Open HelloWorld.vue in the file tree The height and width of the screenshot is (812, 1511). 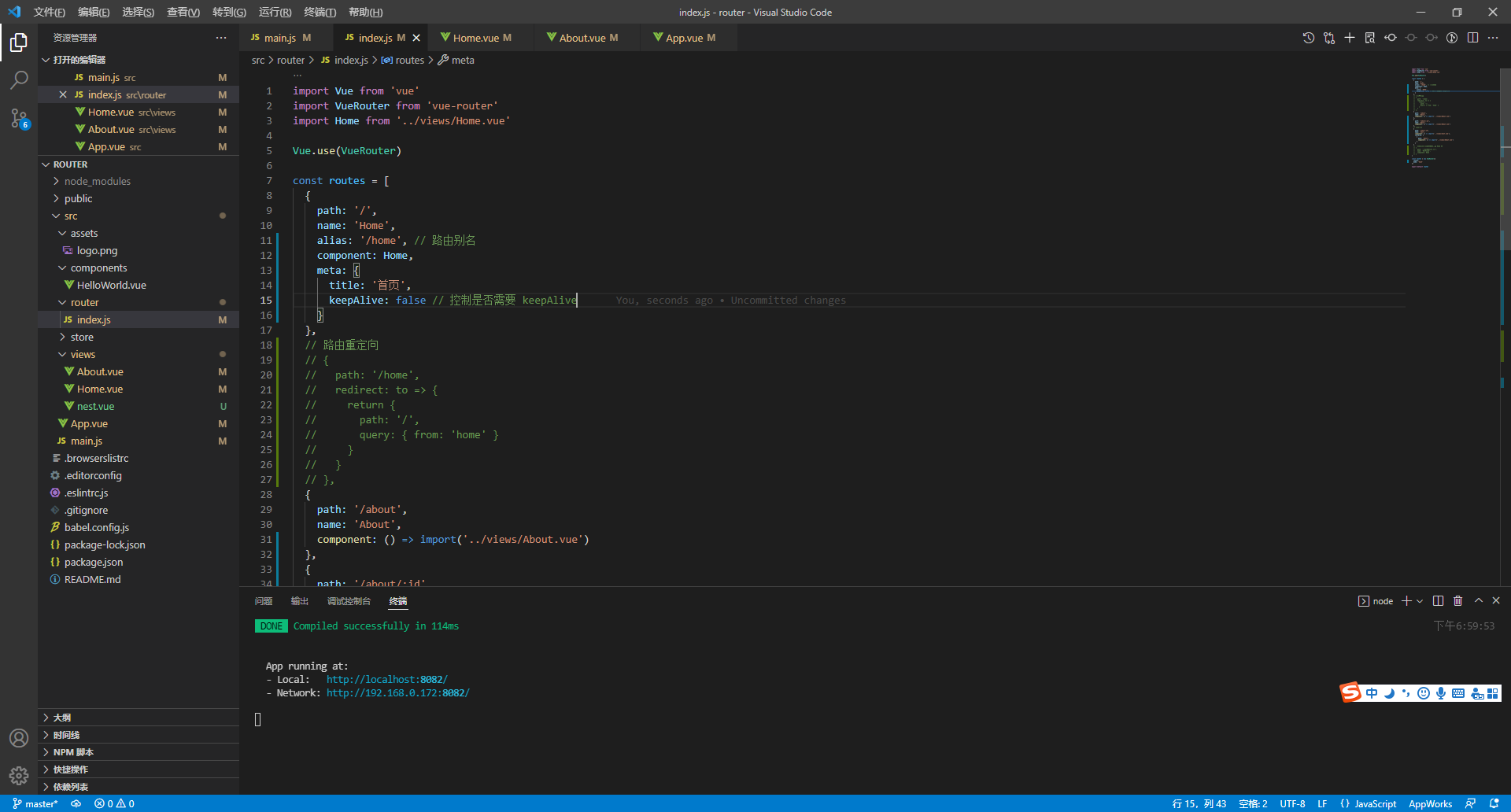click(x=139, y=286)
